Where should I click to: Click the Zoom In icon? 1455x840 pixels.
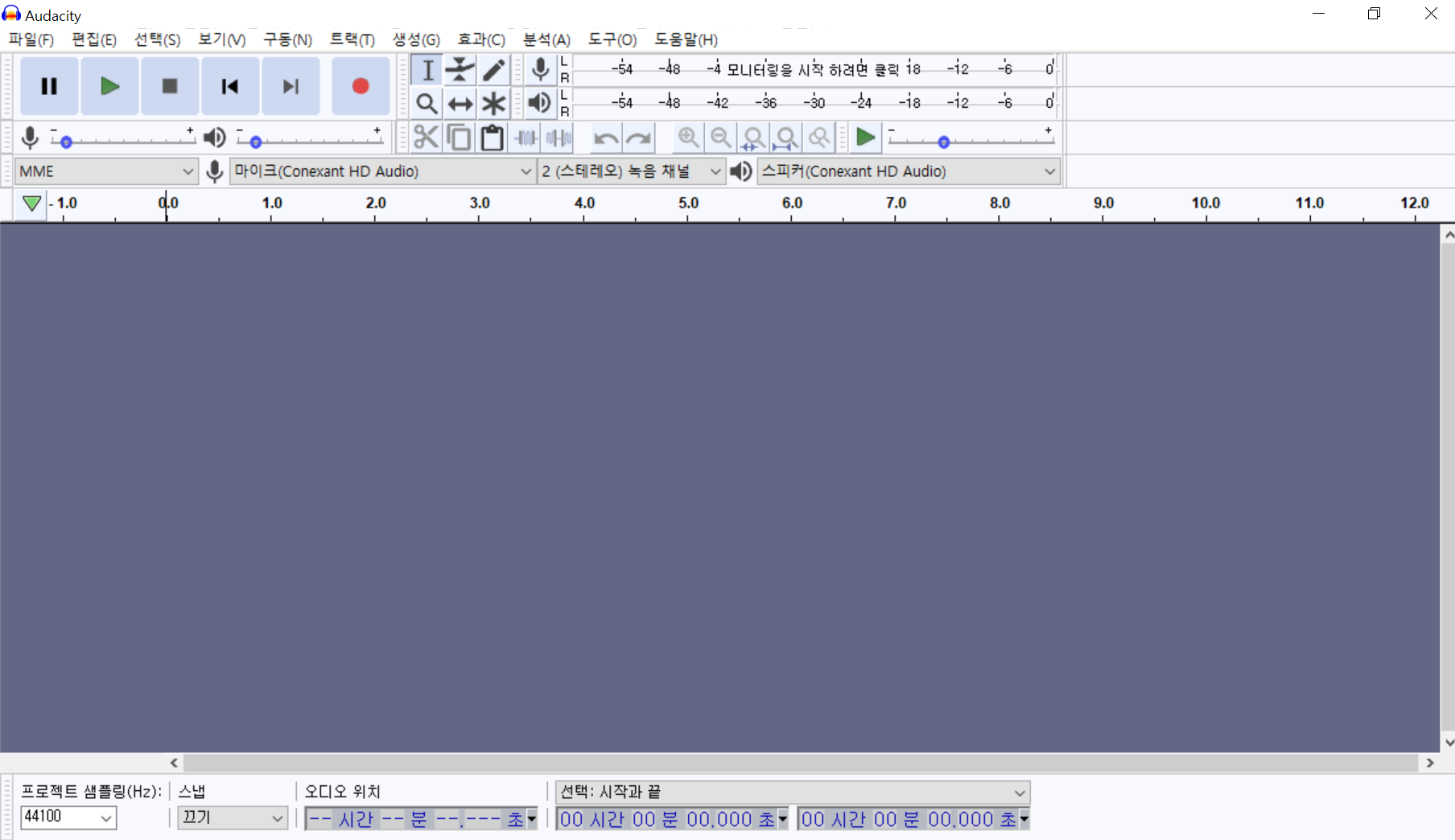click(x=688, y=138)
